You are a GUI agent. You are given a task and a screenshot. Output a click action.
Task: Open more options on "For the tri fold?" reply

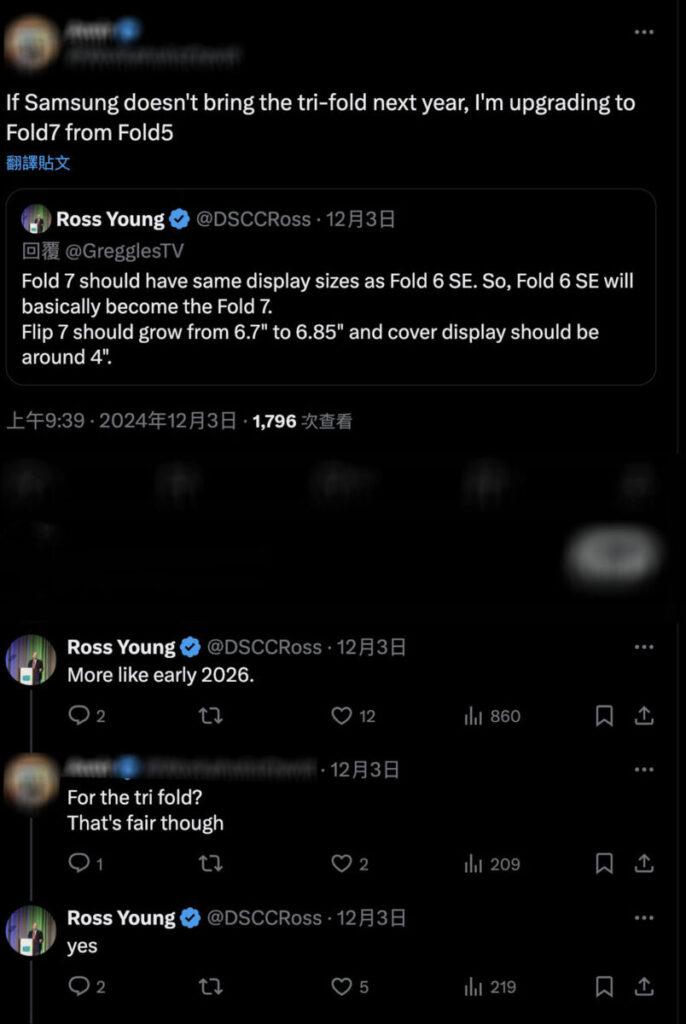[645, 769]
